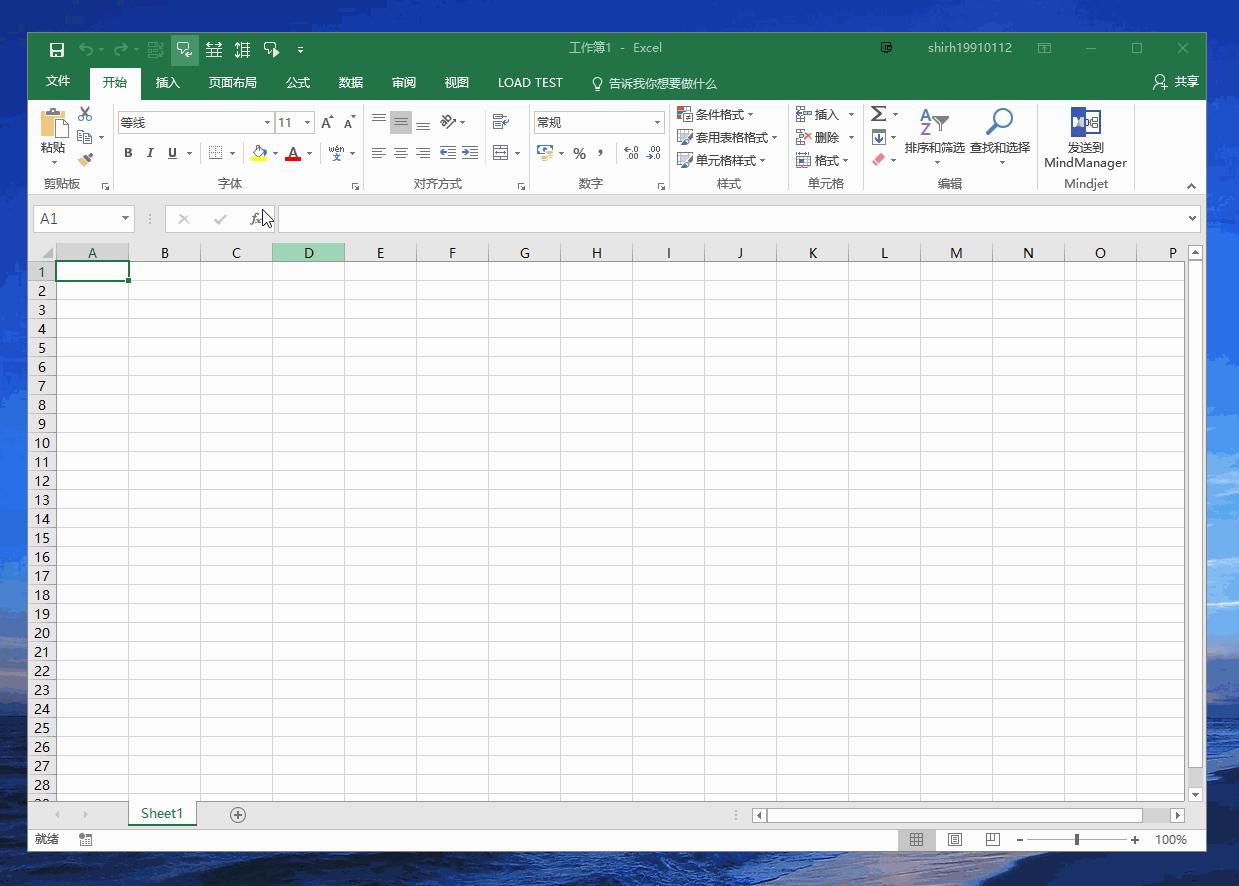Expand the Name Box dropdown arrow

tap(125, 218)
